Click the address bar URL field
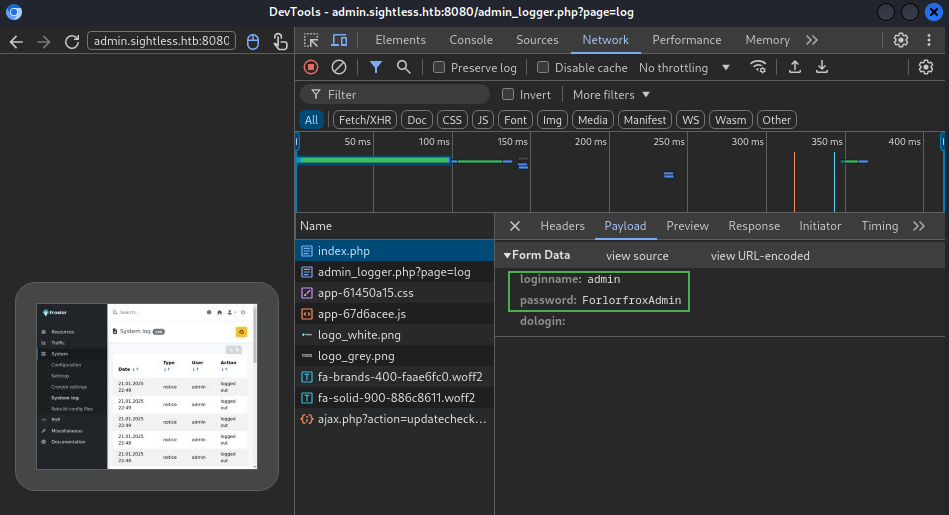 point(162,41)
